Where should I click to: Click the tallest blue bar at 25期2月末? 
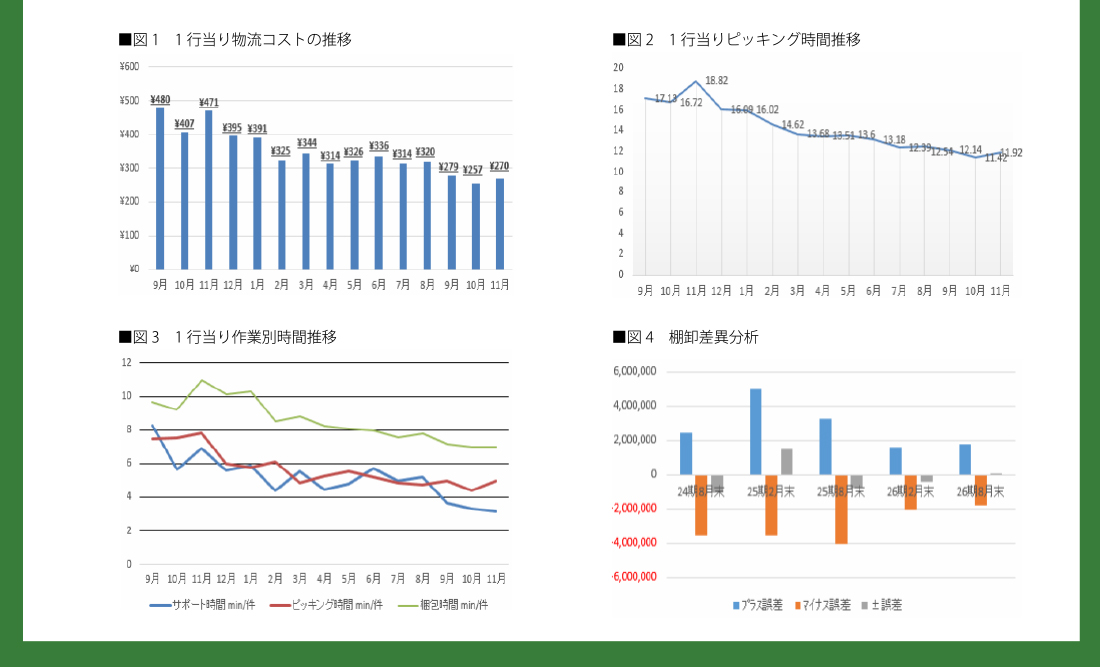[x=756, y=431]
